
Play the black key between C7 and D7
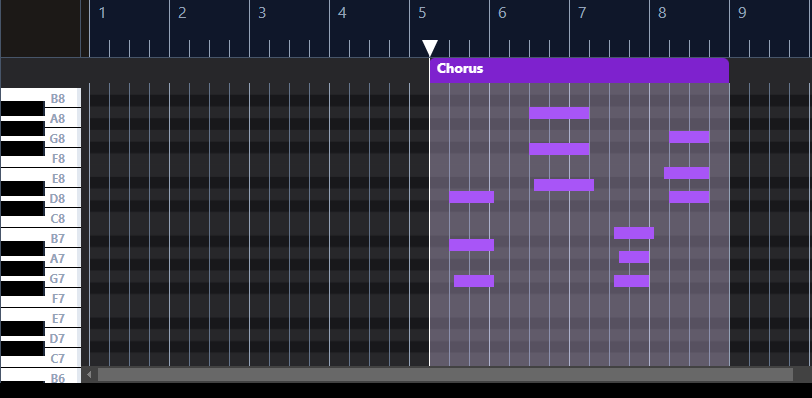point(22,348)
